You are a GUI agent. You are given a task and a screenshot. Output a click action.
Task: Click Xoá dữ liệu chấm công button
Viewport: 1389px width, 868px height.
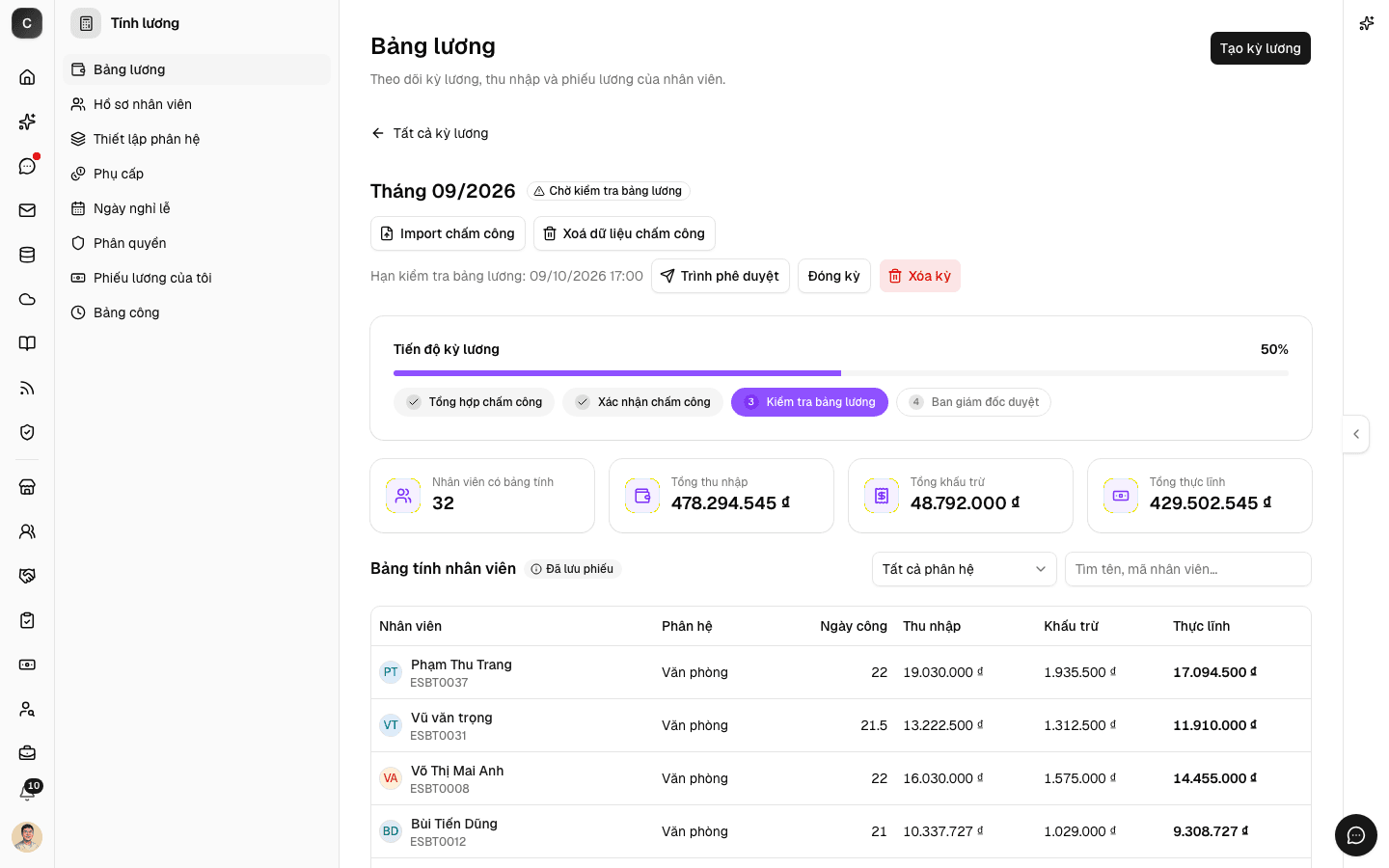(624, 233)
